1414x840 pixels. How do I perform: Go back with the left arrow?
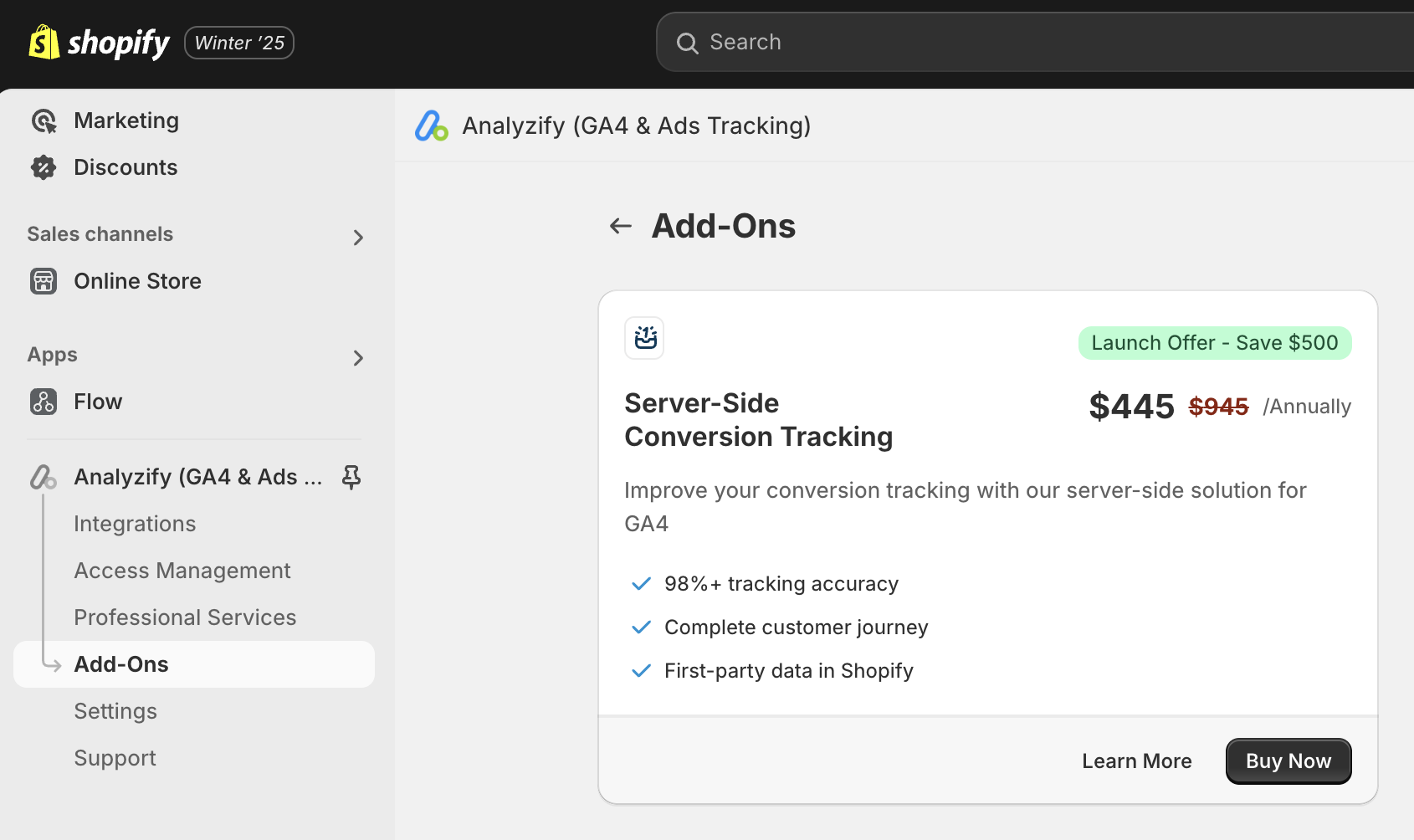(x=620, y=226)
